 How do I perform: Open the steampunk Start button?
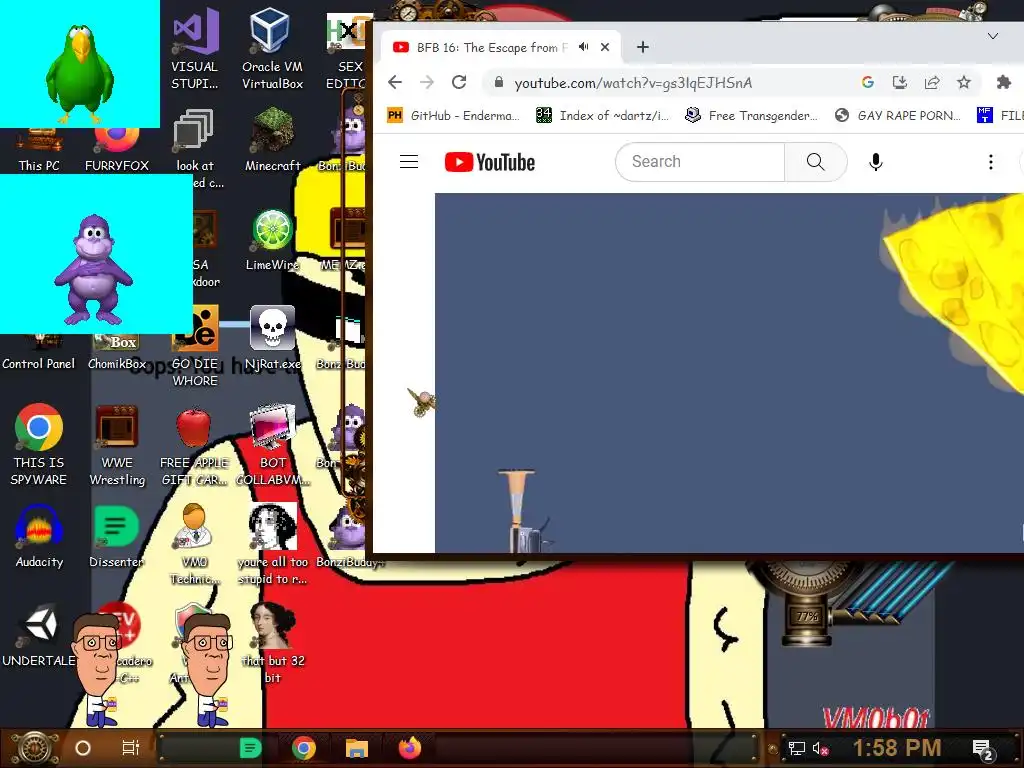point(35,749)
